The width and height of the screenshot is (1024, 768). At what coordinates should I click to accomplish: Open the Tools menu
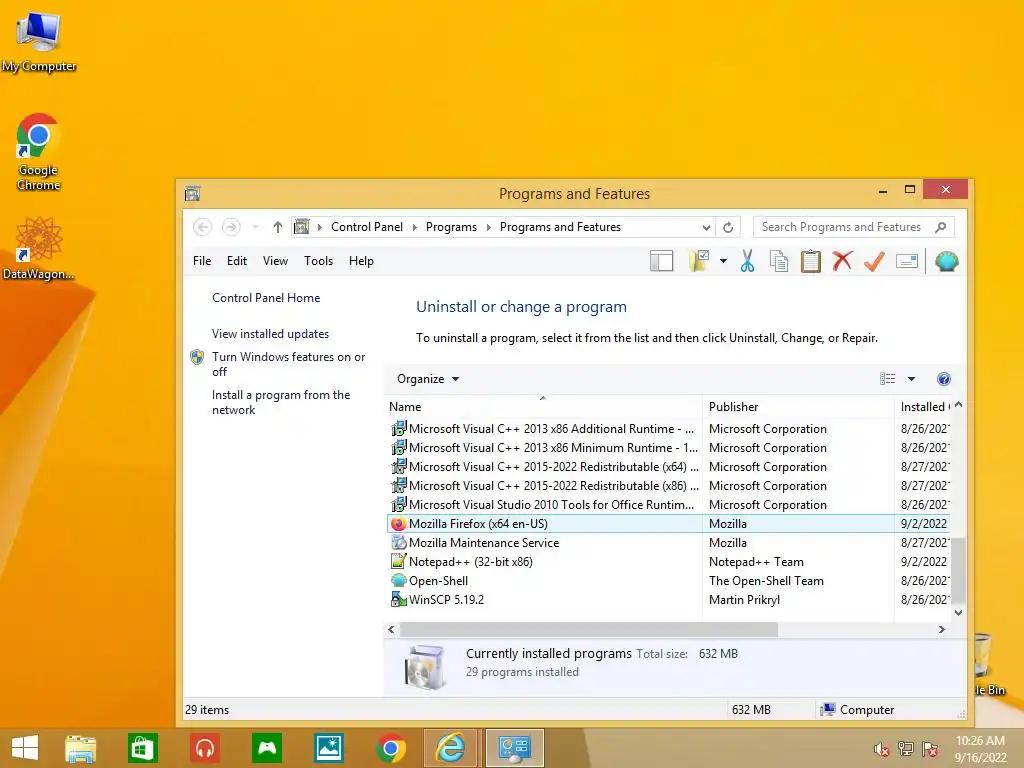318,261
